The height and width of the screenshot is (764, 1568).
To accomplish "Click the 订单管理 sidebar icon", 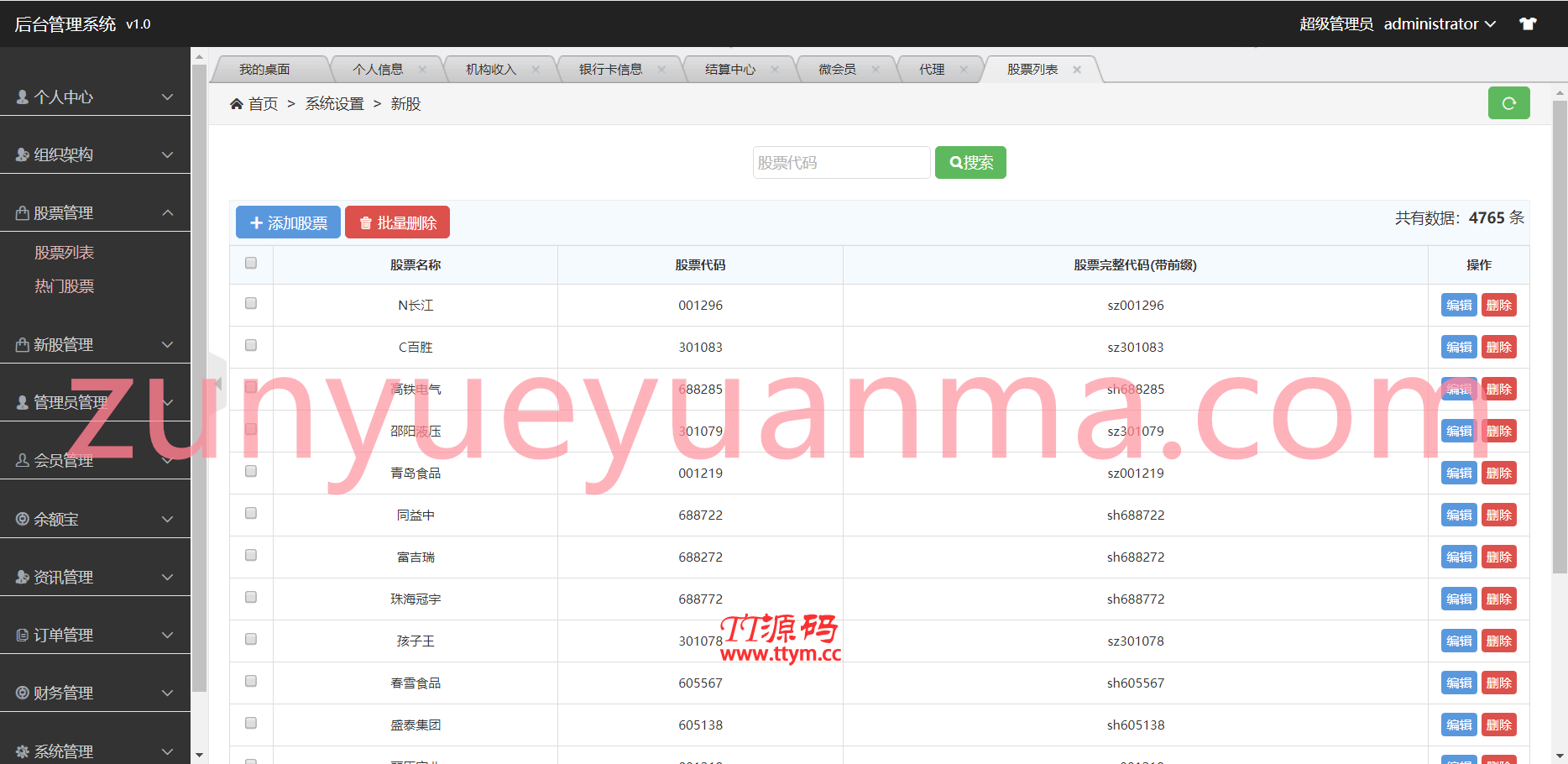I will (x=23, y=636).
